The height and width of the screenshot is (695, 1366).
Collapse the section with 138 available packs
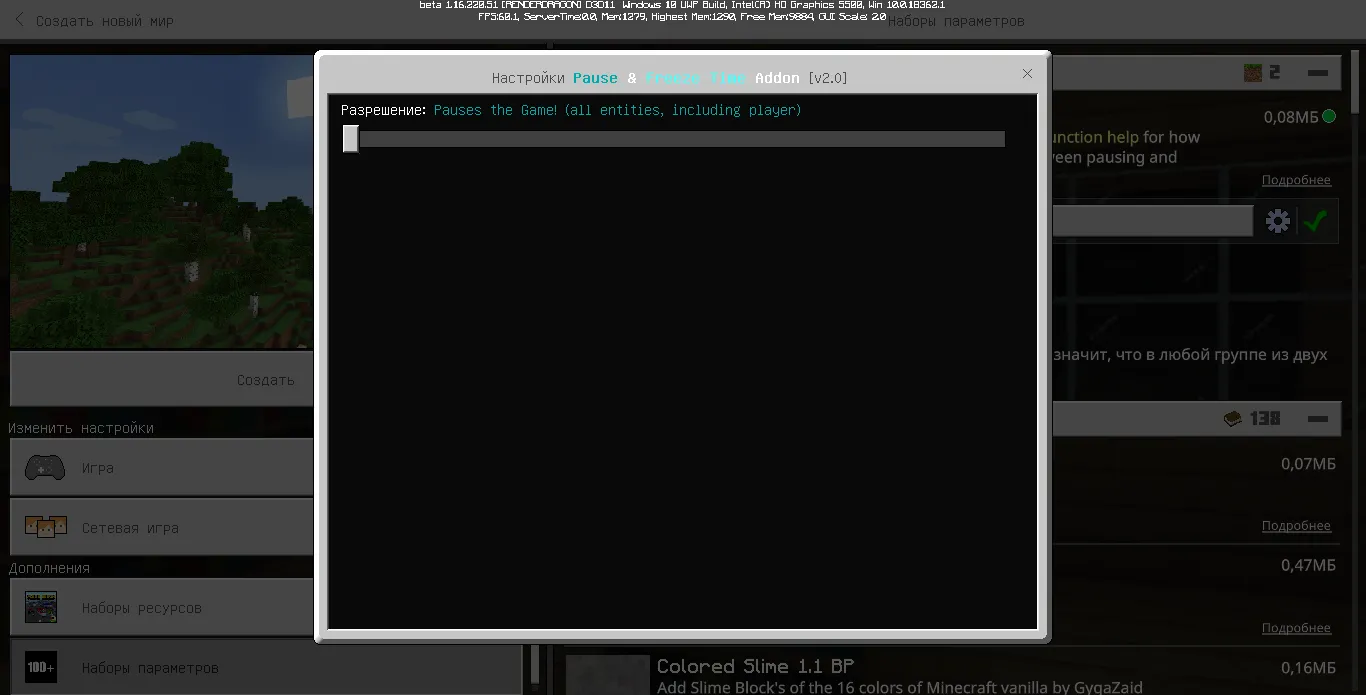click(x=1318, y=419)
